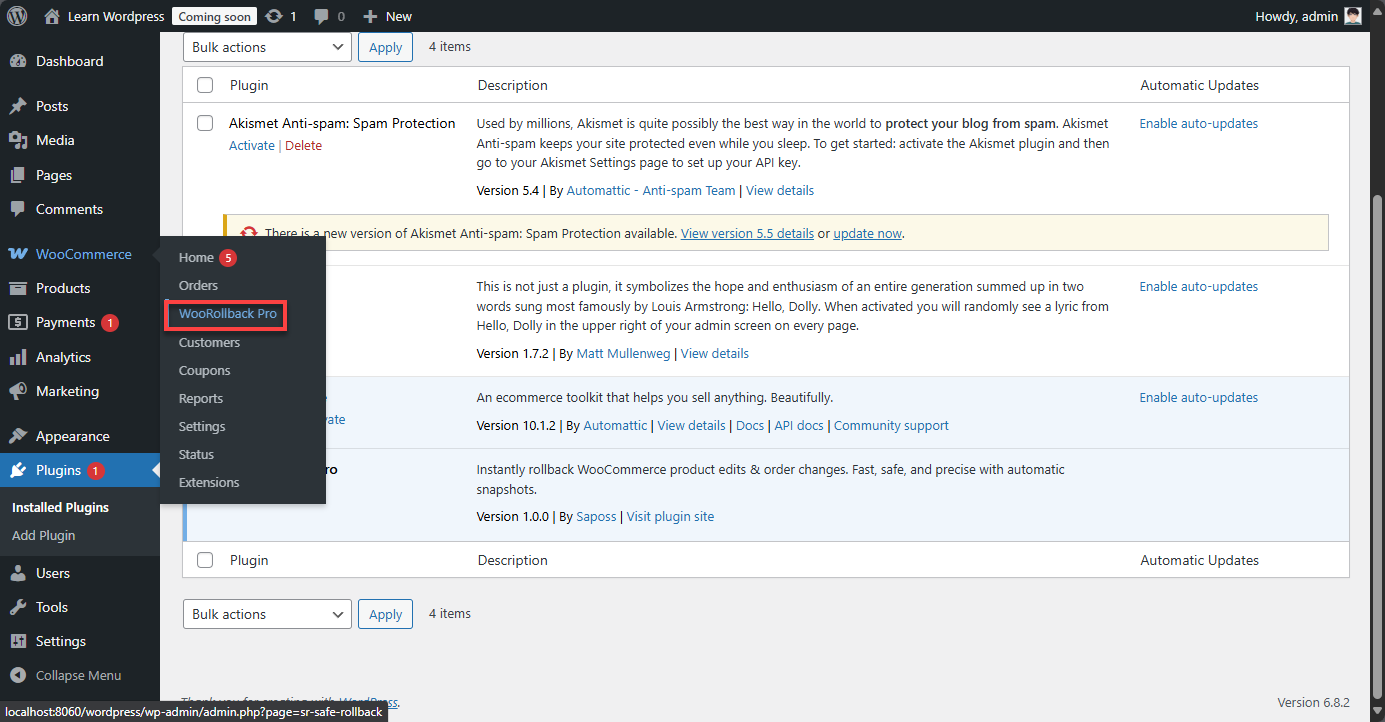Collapse the admin sidebar menu
1385x722 pixels.
[x=78, y=675]
